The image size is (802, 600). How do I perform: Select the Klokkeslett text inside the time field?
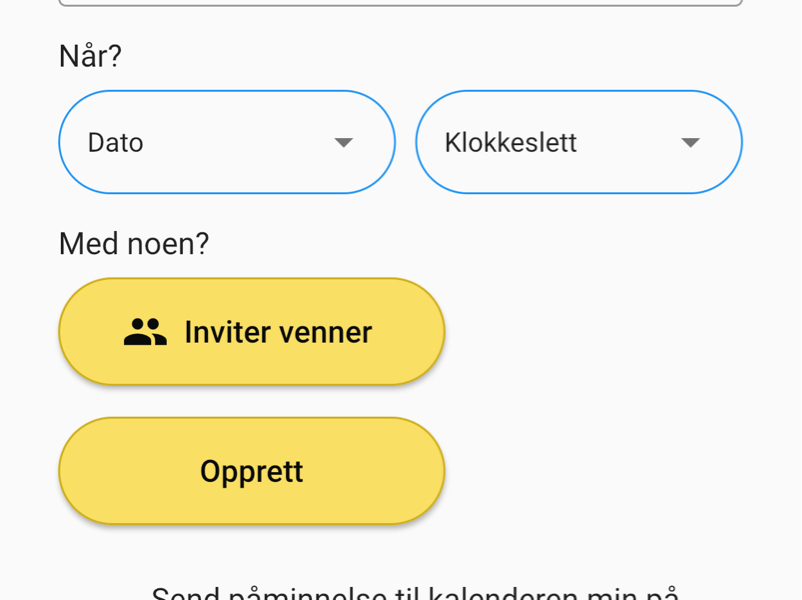[511, 143]
